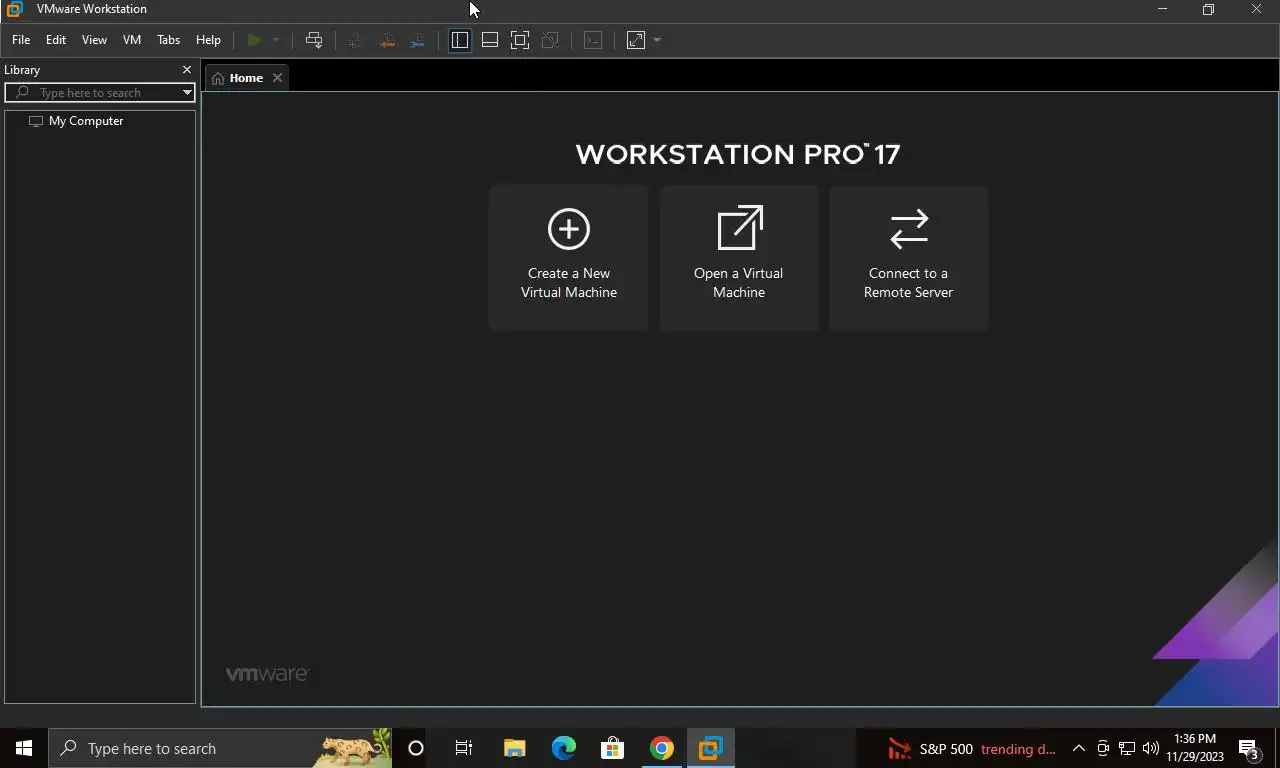Screen dimensions: 1280x768
Task: Show hidden system tray icons
Action: pos(1078,748)
